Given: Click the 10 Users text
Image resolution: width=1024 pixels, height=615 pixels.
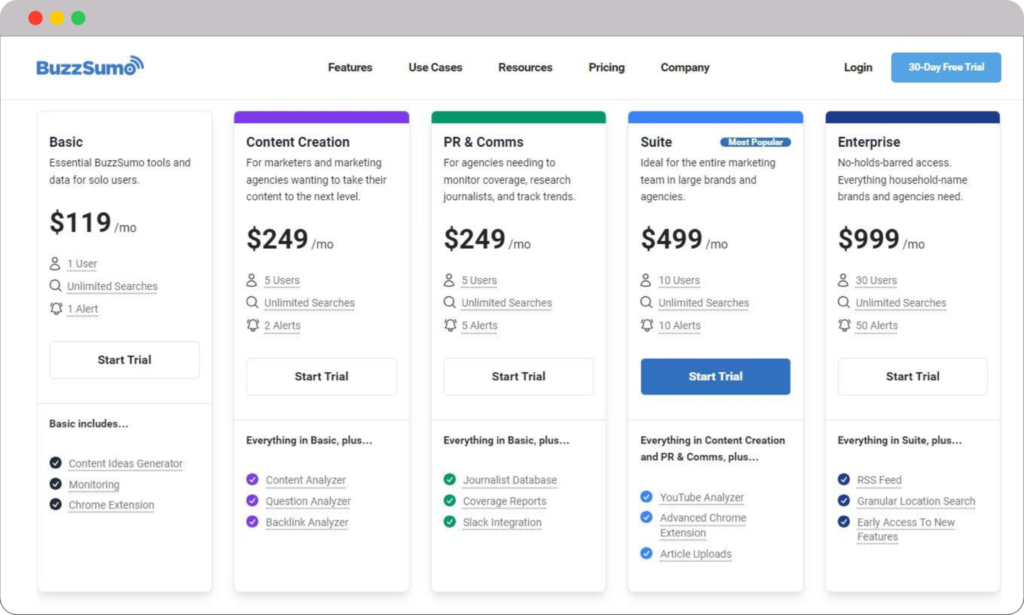Looking at the screenshot, I should tap(679, 280).
